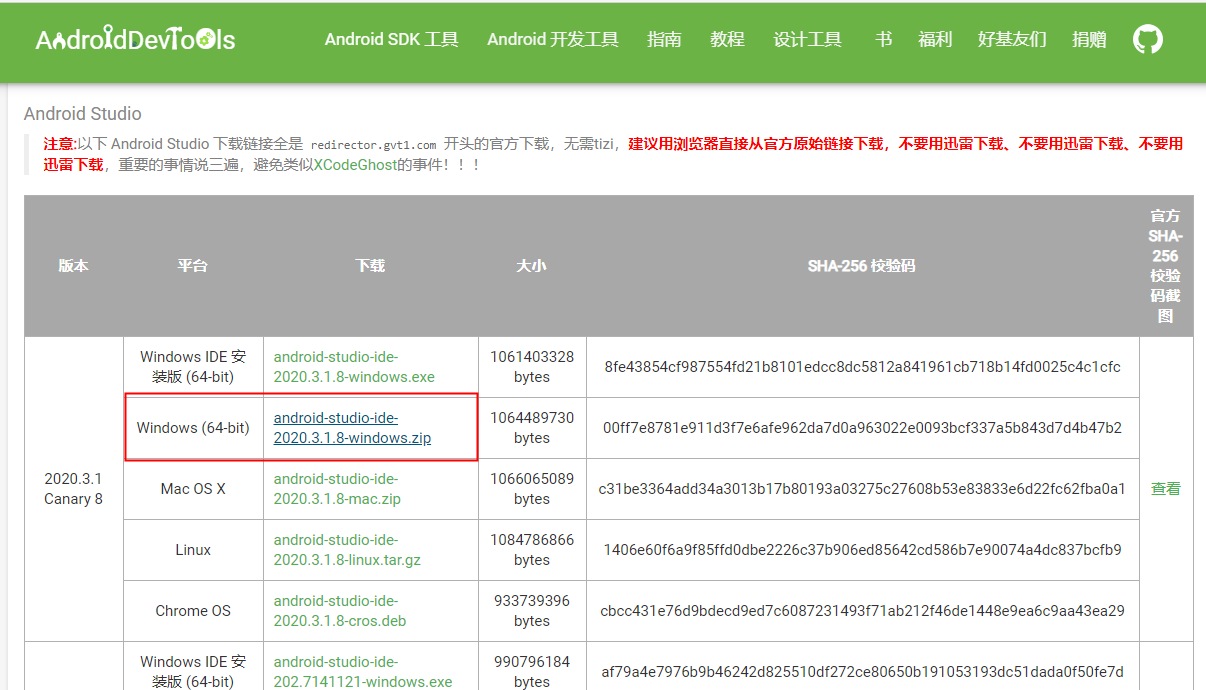Image resolution: width=1206 pixels, height=690 pixels.
Task: Download android-studio-ide-2020.3.1.8-windows.exe
Action: (354, 367)
